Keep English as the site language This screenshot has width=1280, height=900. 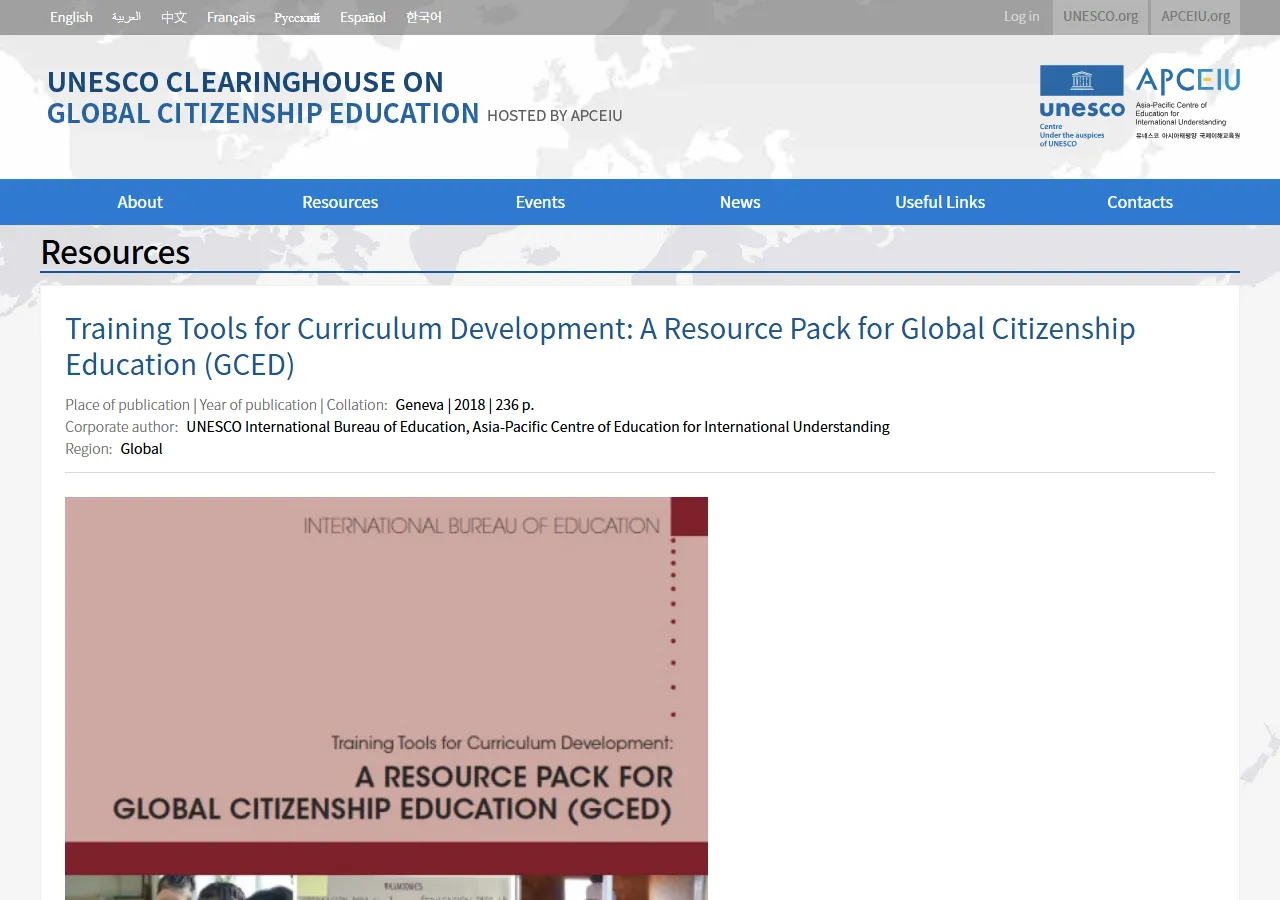pos(71,17)
